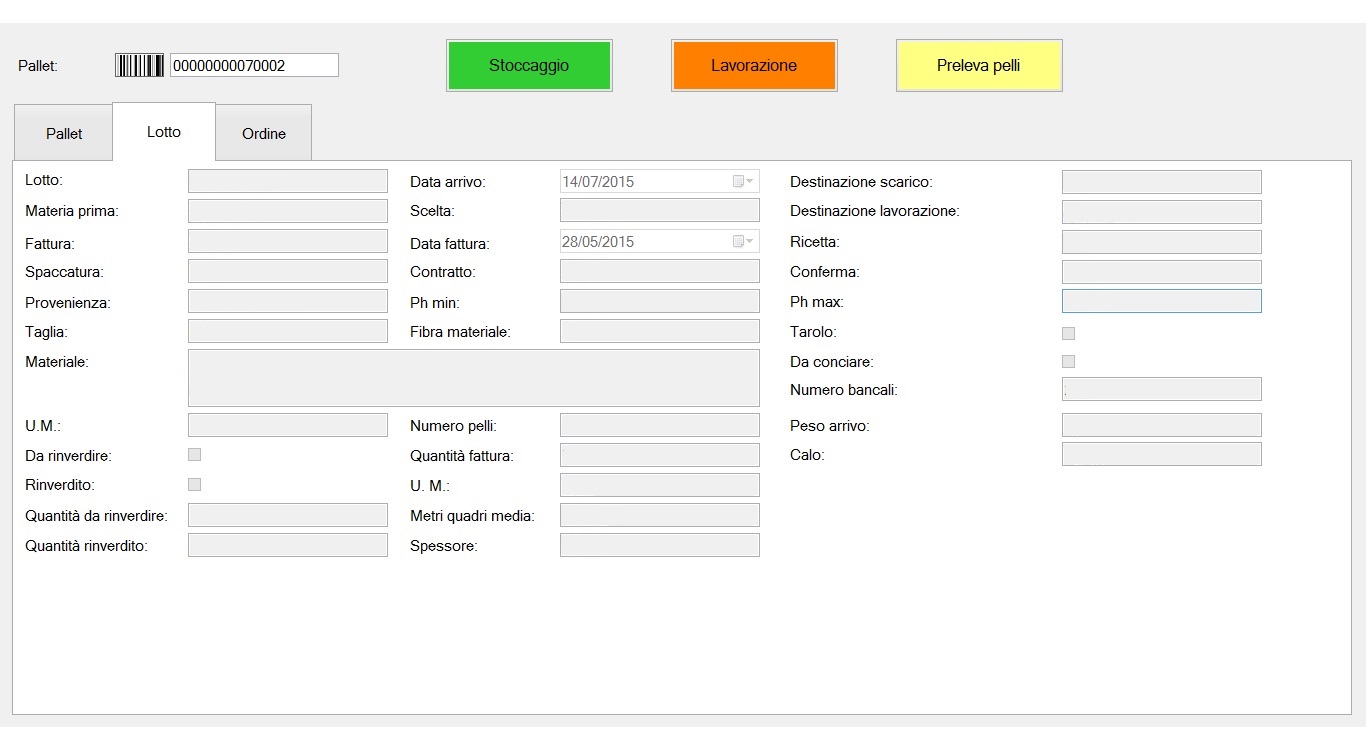This screenshot has width=1366, height=729.
Task: Click the Quantità rinverdito field
Action: pyautogui.click(x=288, y=545)
